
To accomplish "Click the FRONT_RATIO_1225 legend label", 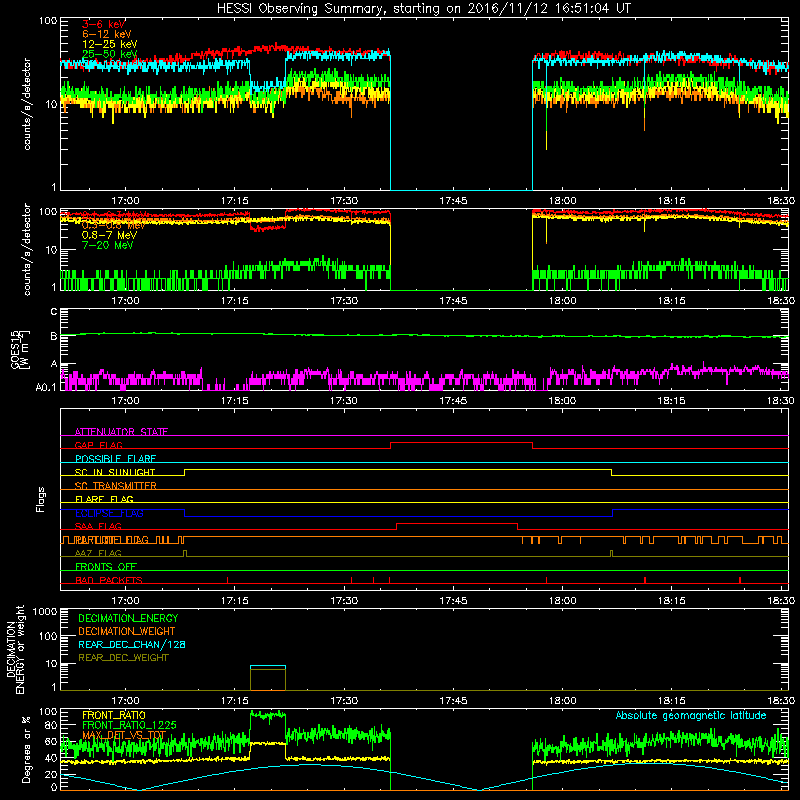I will (x=129, y=726).
